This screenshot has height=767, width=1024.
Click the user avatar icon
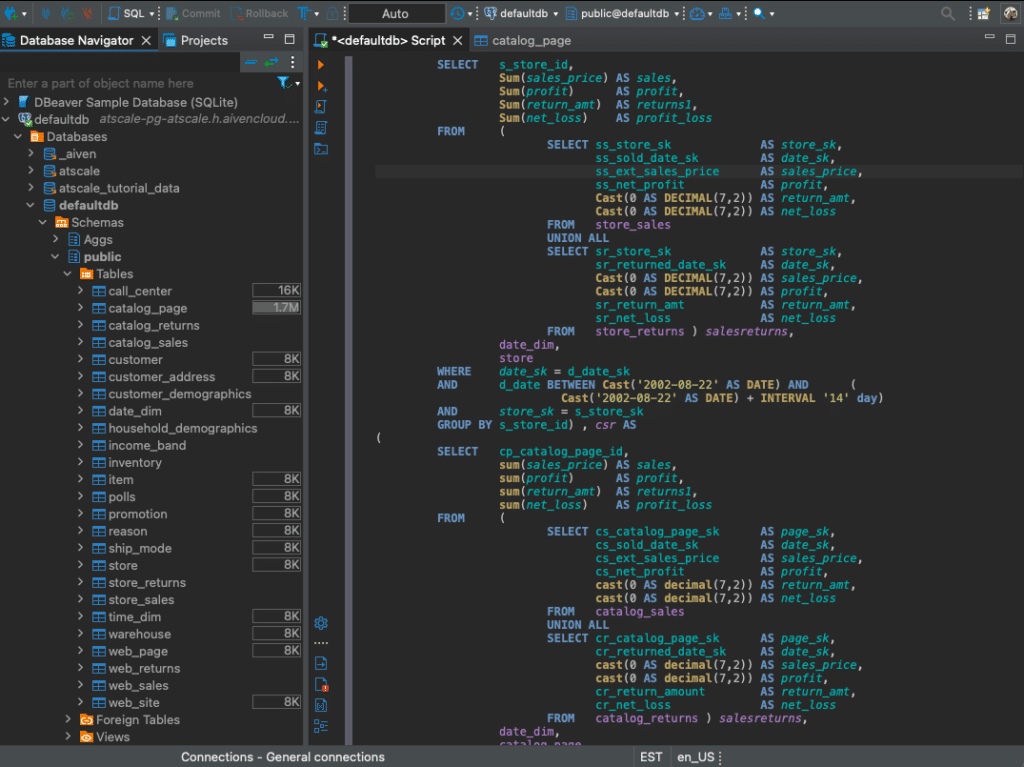[1010, 13]
